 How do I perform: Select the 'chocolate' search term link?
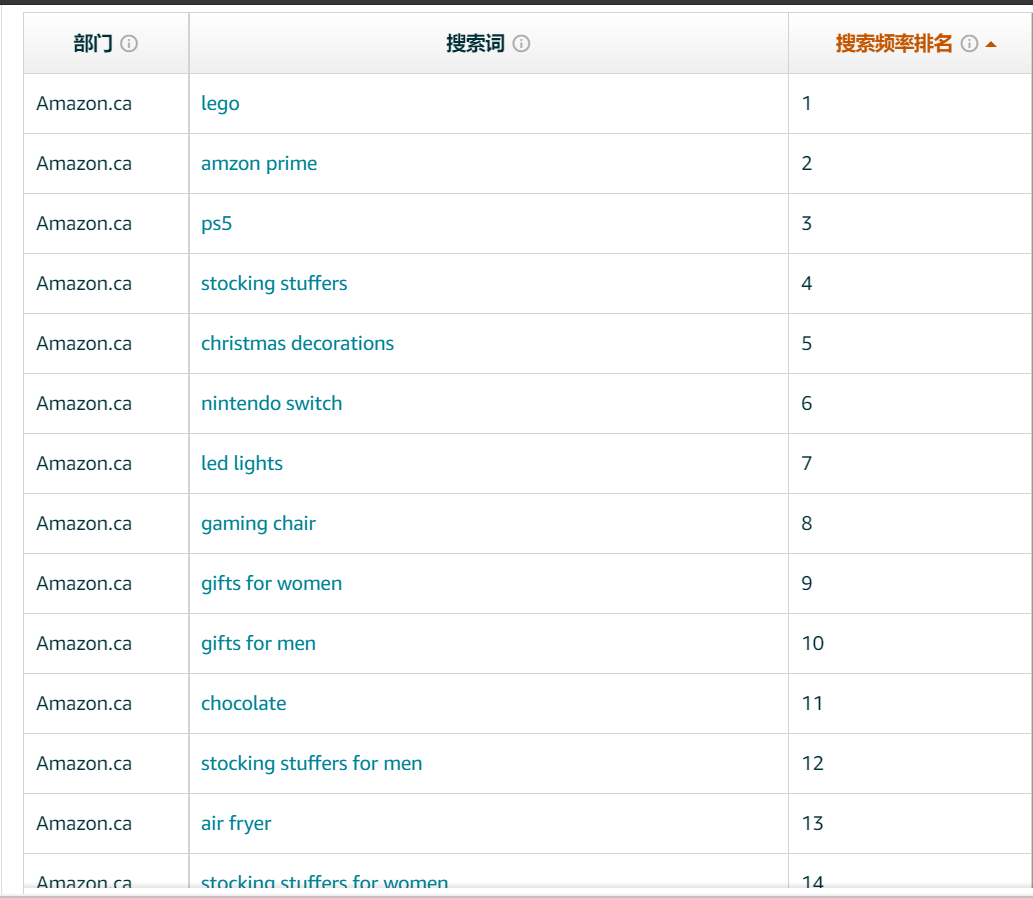click(243, 704)
